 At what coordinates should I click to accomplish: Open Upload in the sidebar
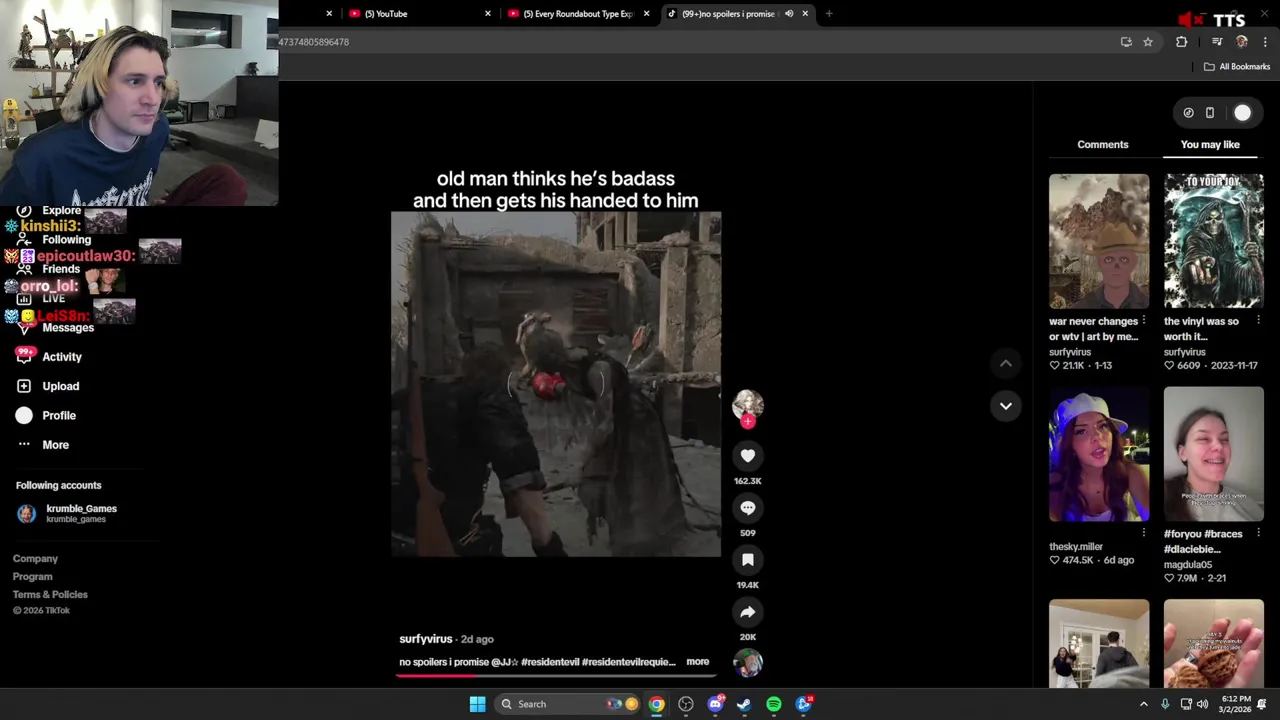(x=61, y=386)
